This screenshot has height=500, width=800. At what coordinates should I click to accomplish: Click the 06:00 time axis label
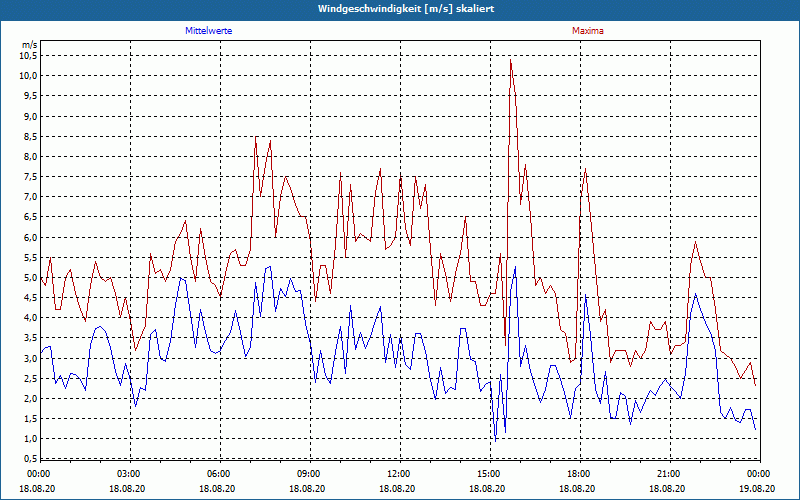pos(217,474)
